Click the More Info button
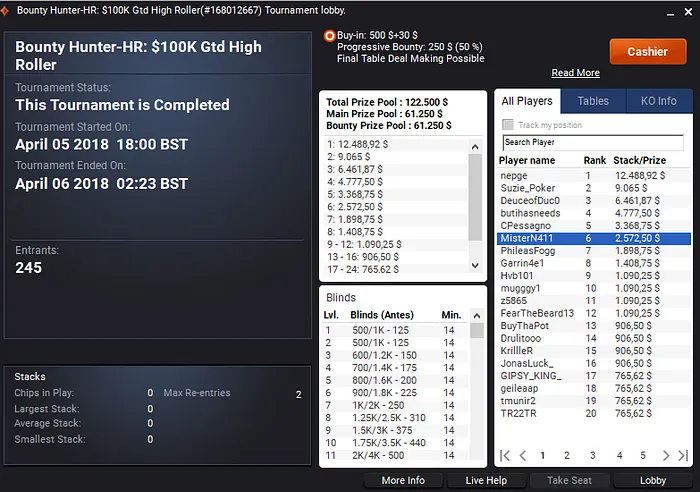Viewport: 700px width, 492px height. pyautogui.click(x=403, y=480)
